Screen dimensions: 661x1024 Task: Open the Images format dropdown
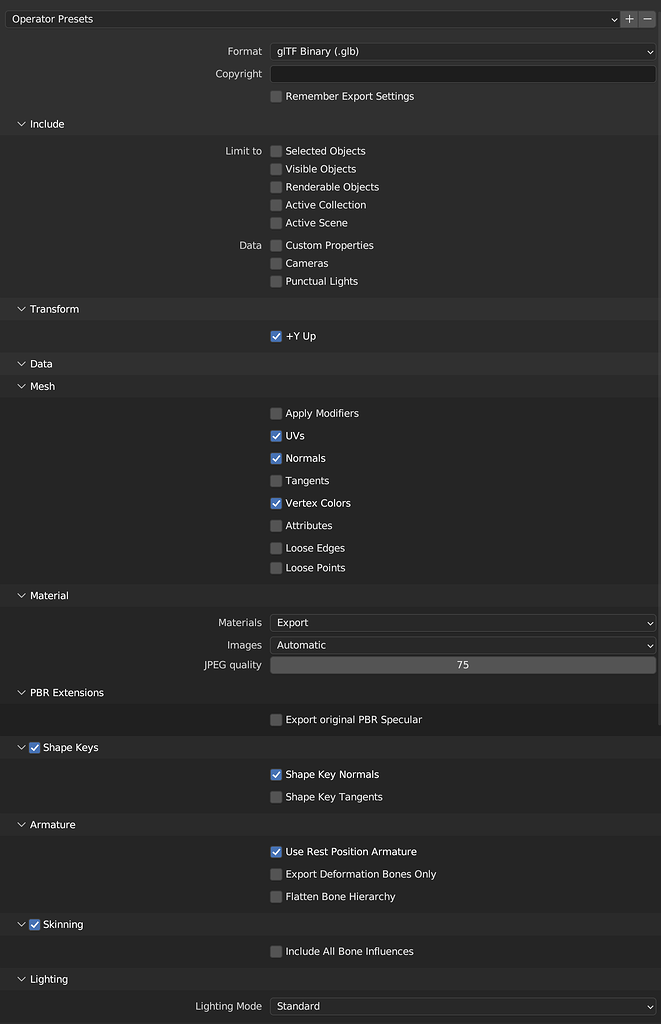[462, 645]
